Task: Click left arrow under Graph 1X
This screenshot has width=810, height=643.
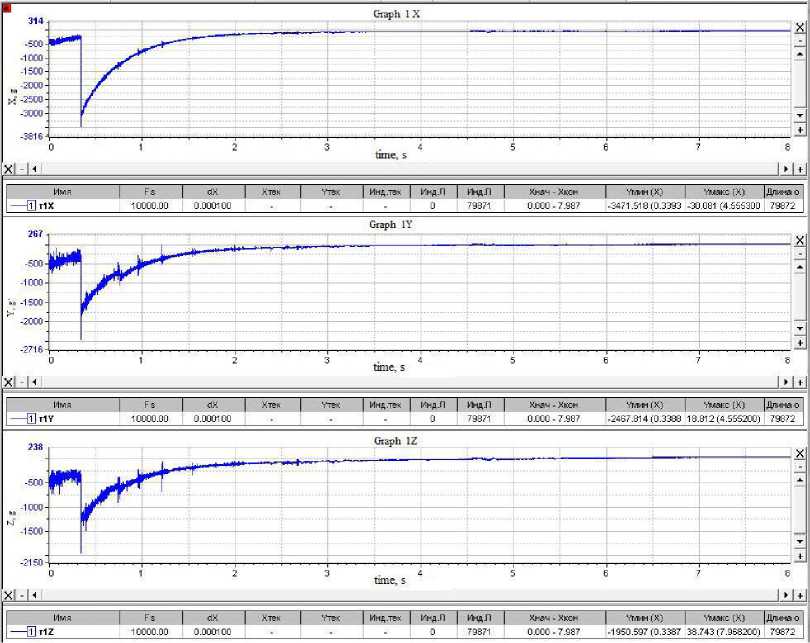Action: [35, 169]
